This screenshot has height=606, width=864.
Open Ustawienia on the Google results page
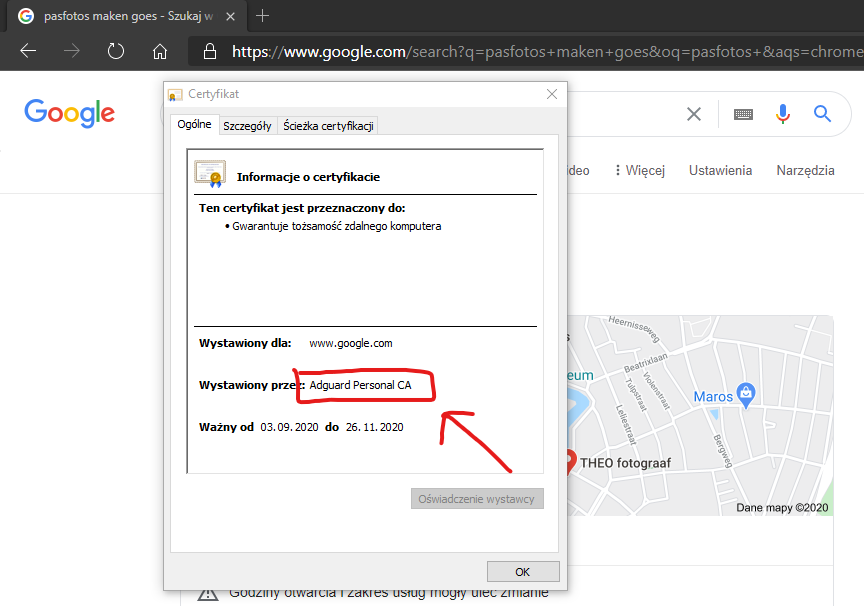point(720,170)
